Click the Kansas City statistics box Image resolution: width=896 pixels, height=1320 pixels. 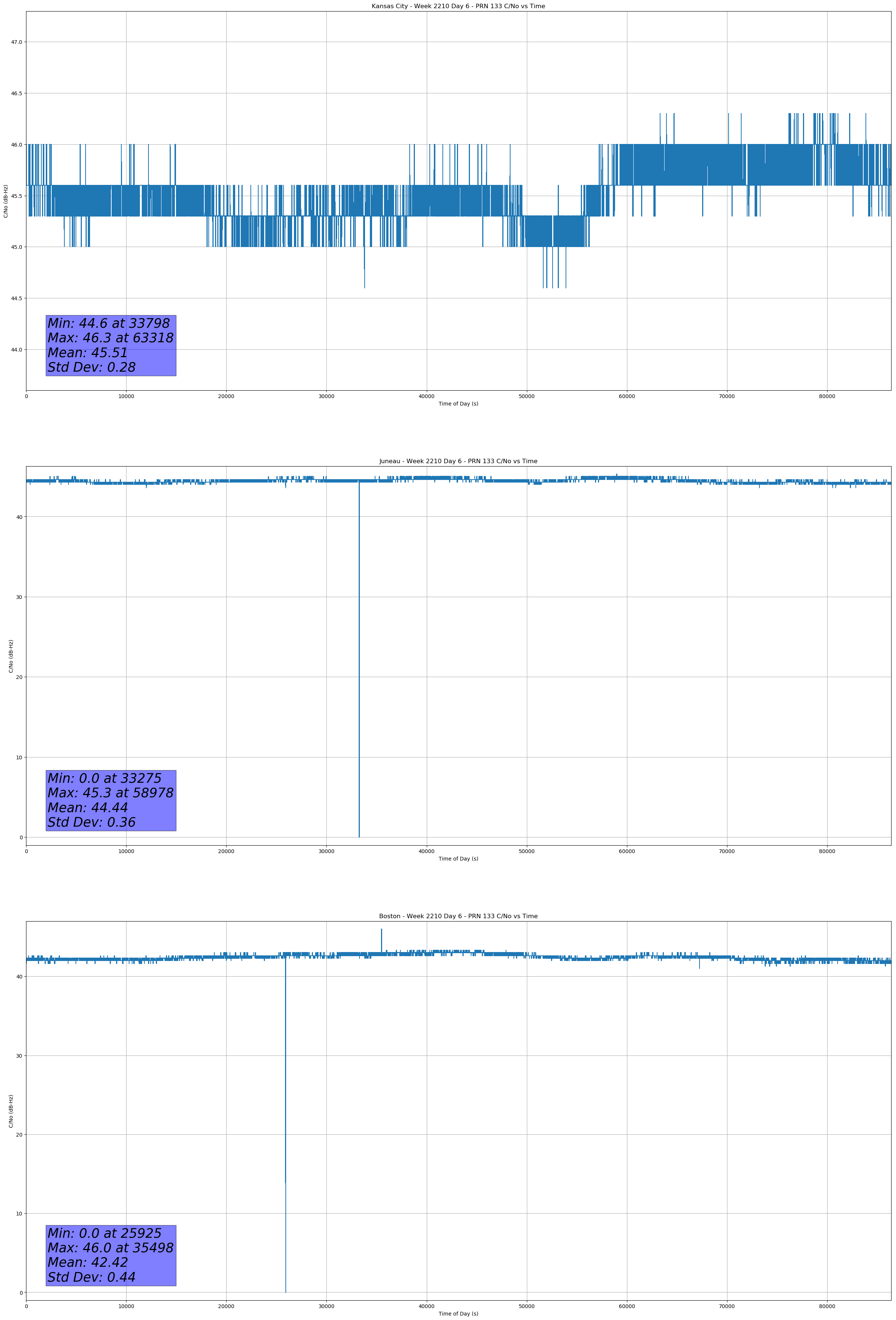click(111, 345)
